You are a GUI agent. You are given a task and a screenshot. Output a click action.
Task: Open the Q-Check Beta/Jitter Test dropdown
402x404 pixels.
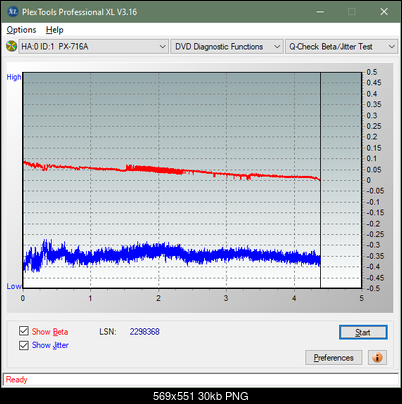coord(341,47)
